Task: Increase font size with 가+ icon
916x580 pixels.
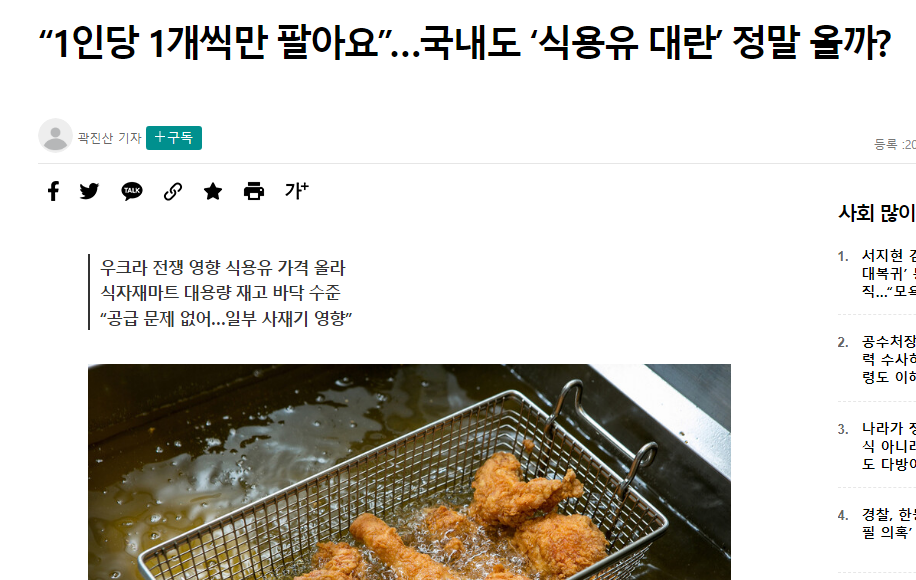Action: (296, 190)
